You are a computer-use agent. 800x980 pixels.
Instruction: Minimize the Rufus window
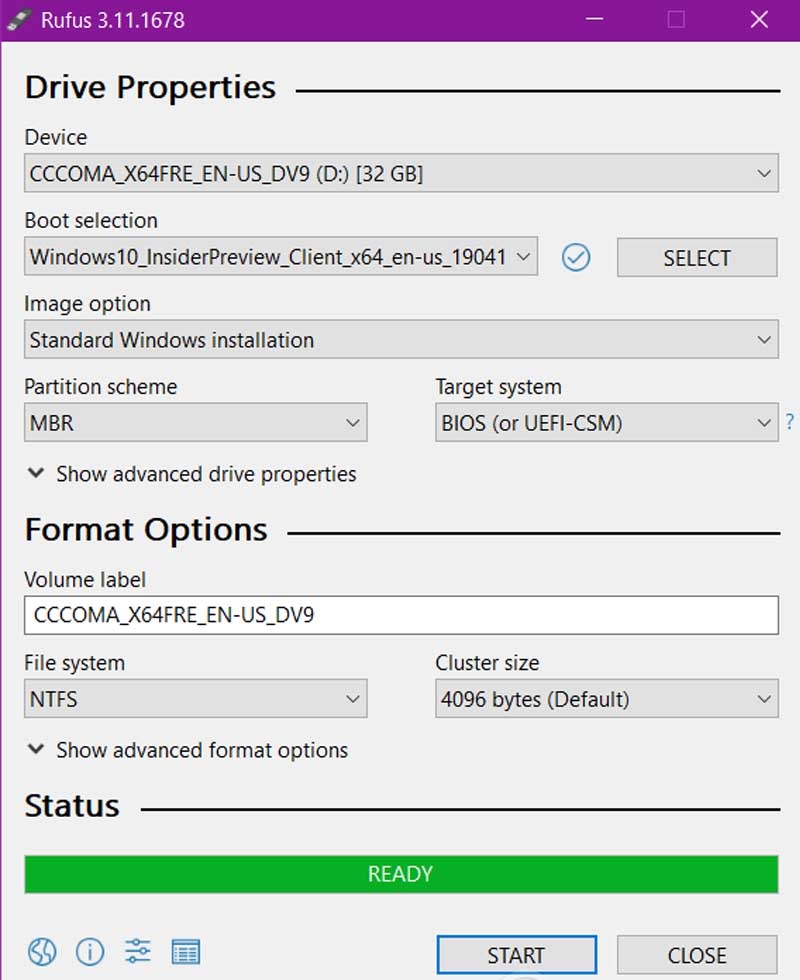click(x=594, y=19)
